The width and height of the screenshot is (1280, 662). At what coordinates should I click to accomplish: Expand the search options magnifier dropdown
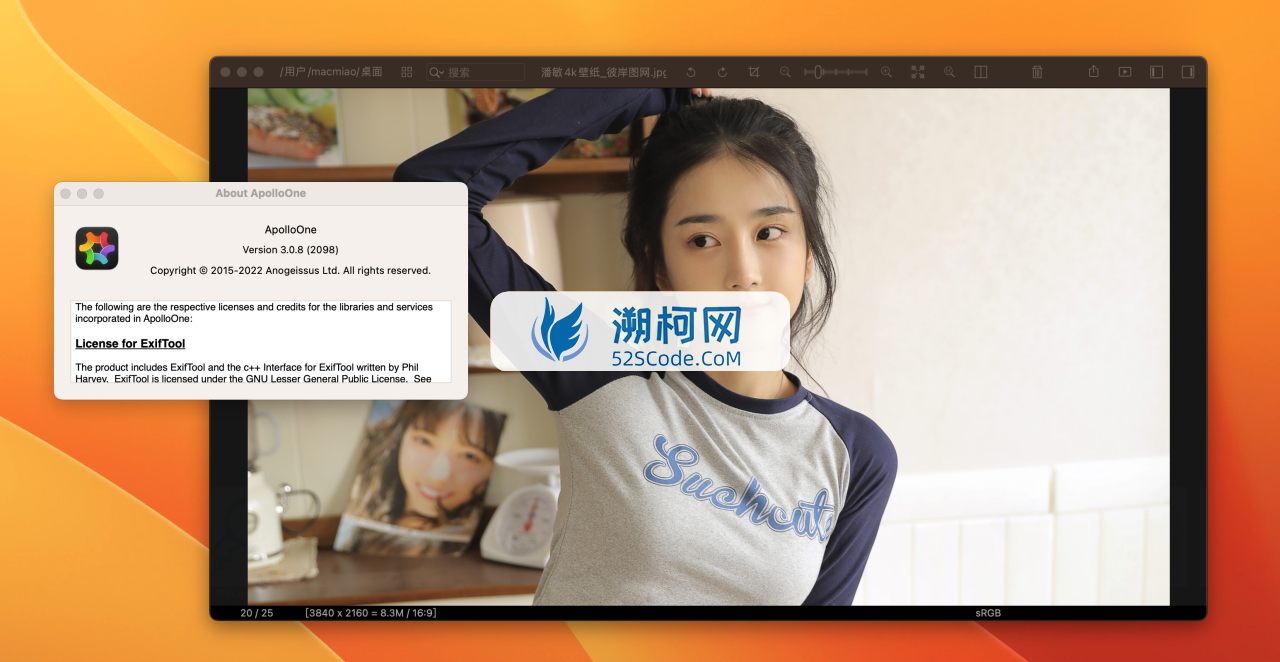coord(436,72)
